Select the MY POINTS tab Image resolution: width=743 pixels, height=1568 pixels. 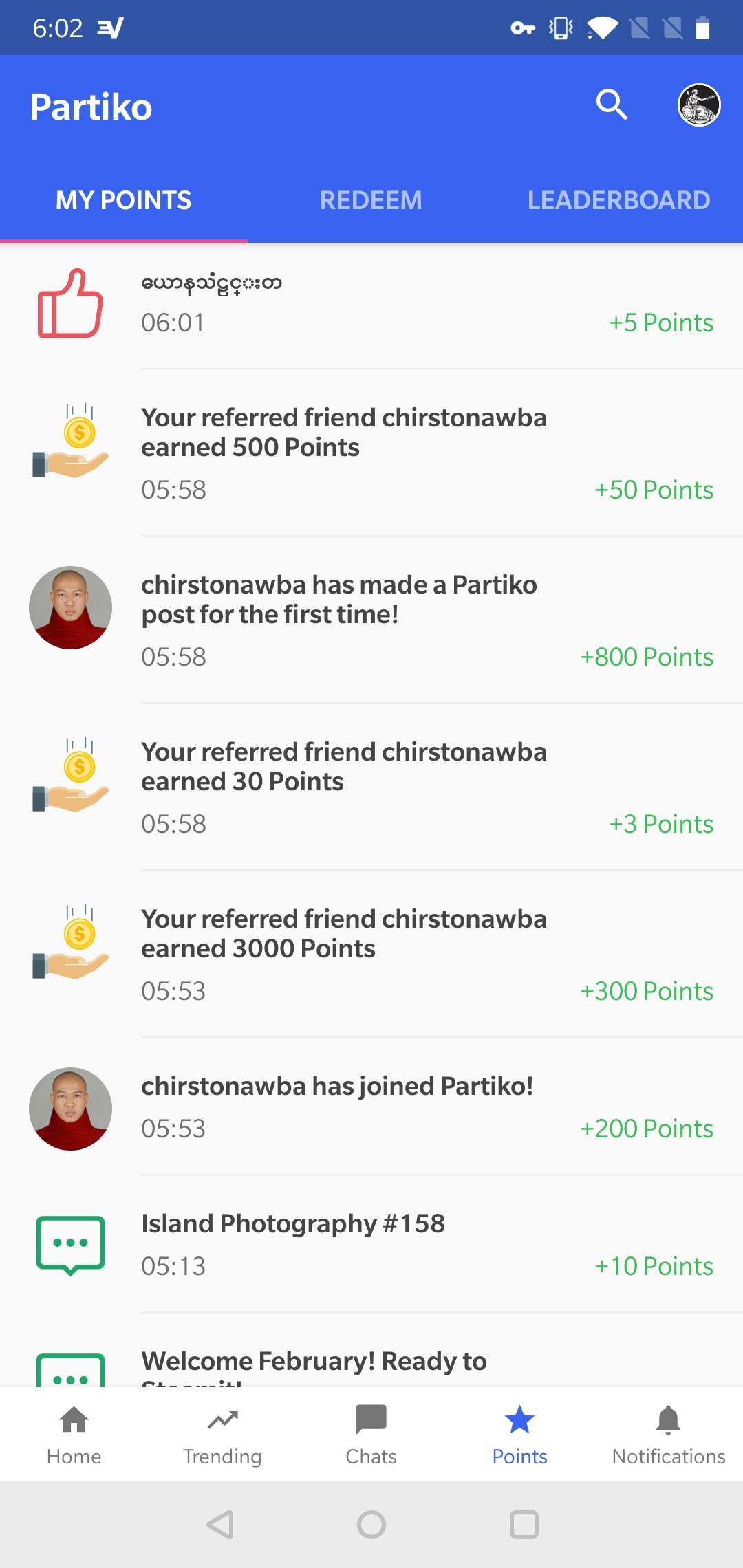pyautogui.click(x=124, y=200)
